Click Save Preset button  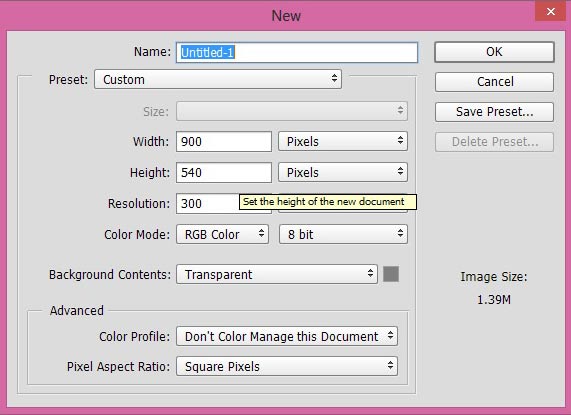pyautogui.click(x=494, y=112)
